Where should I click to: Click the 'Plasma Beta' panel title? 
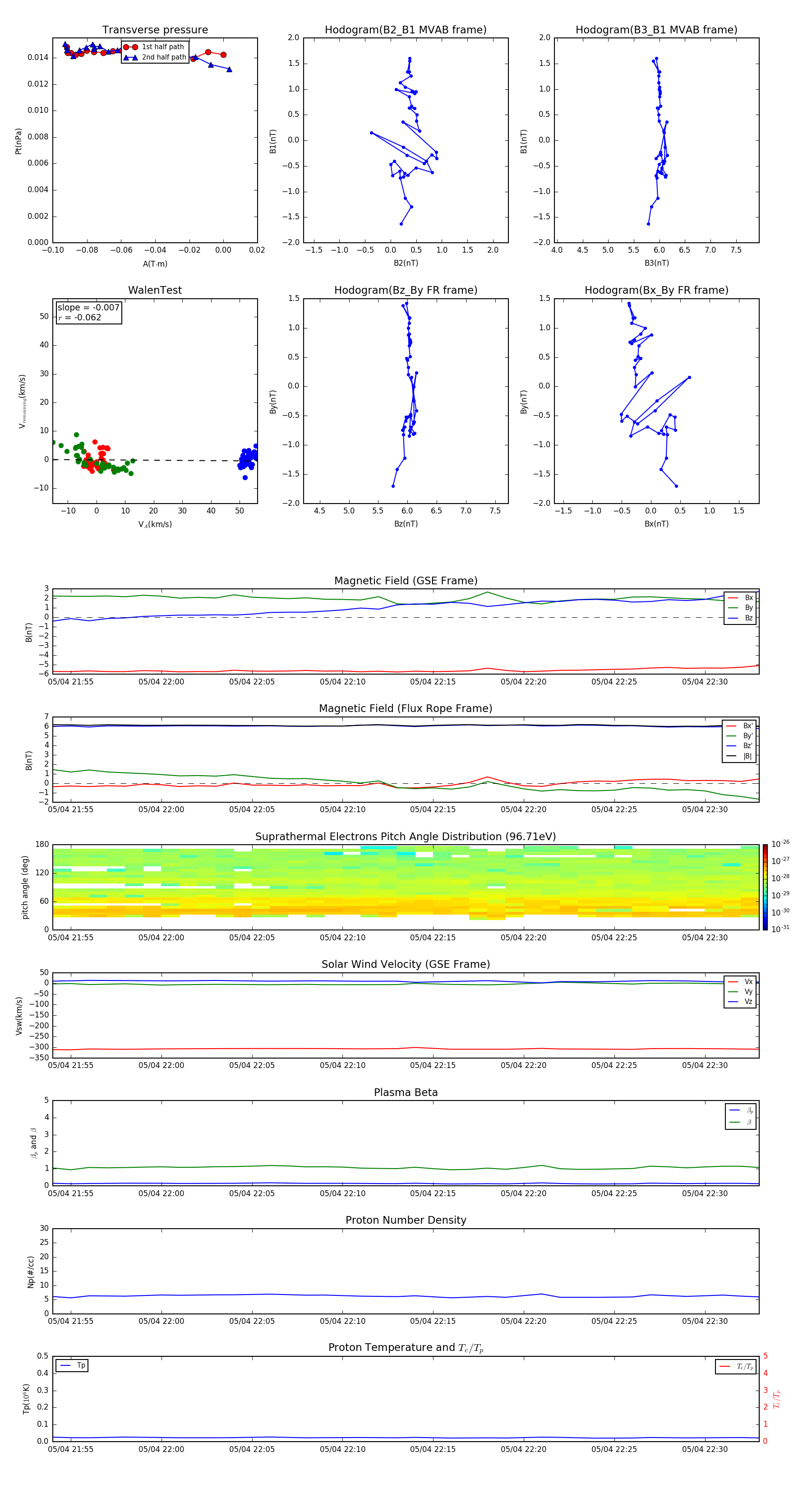click(406, 1093)
